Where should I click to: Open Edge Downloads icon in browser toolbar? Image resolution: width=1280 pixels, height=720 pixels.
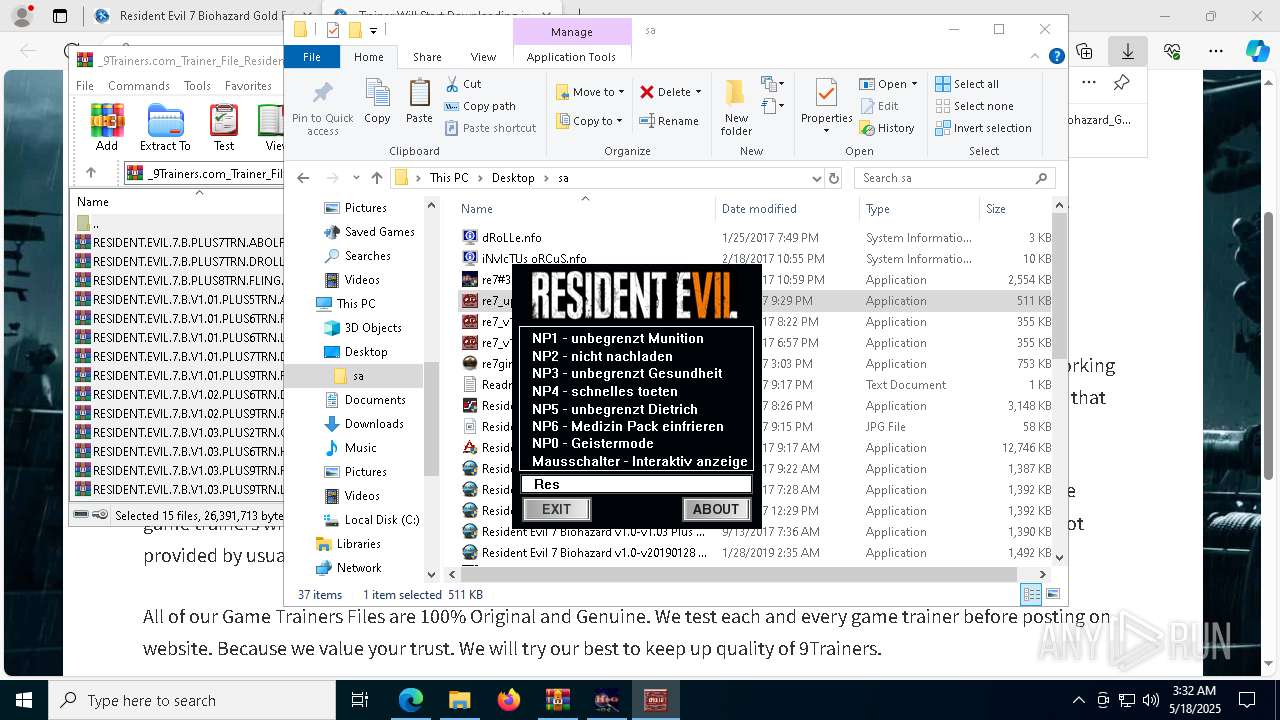1128,51
